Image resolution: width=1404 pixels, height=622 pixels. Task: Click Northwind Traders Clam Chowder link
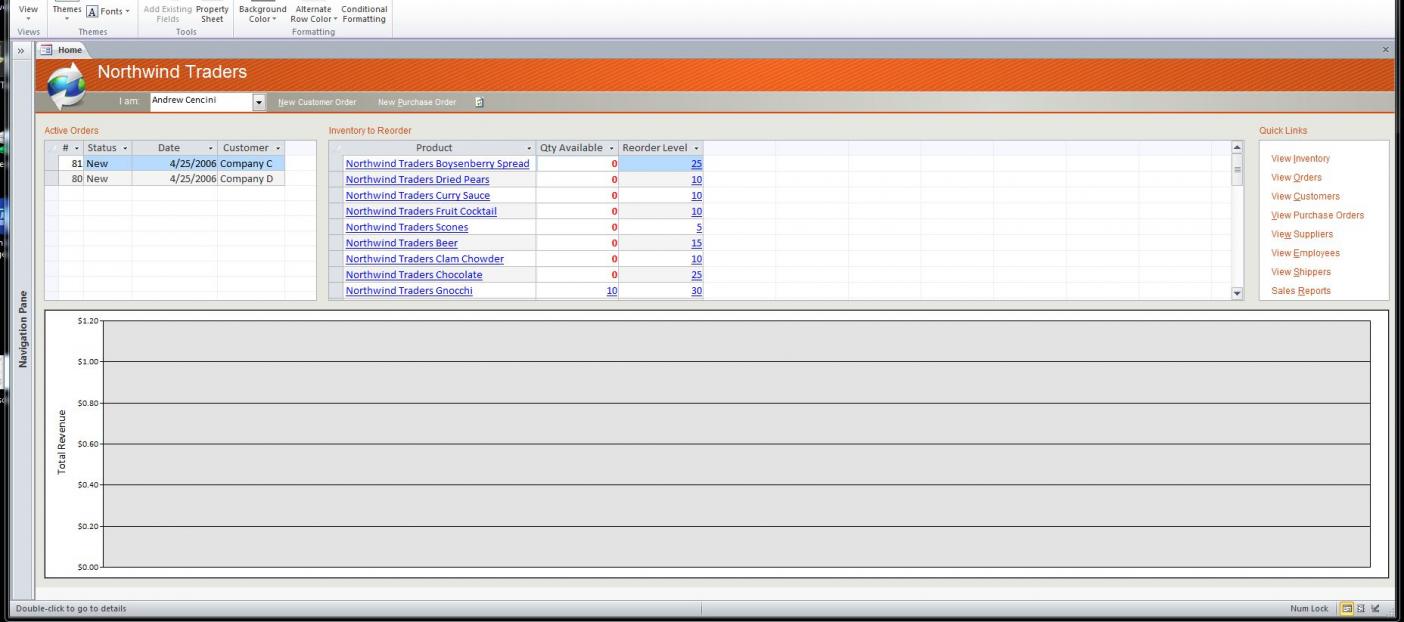click(425, 260)
